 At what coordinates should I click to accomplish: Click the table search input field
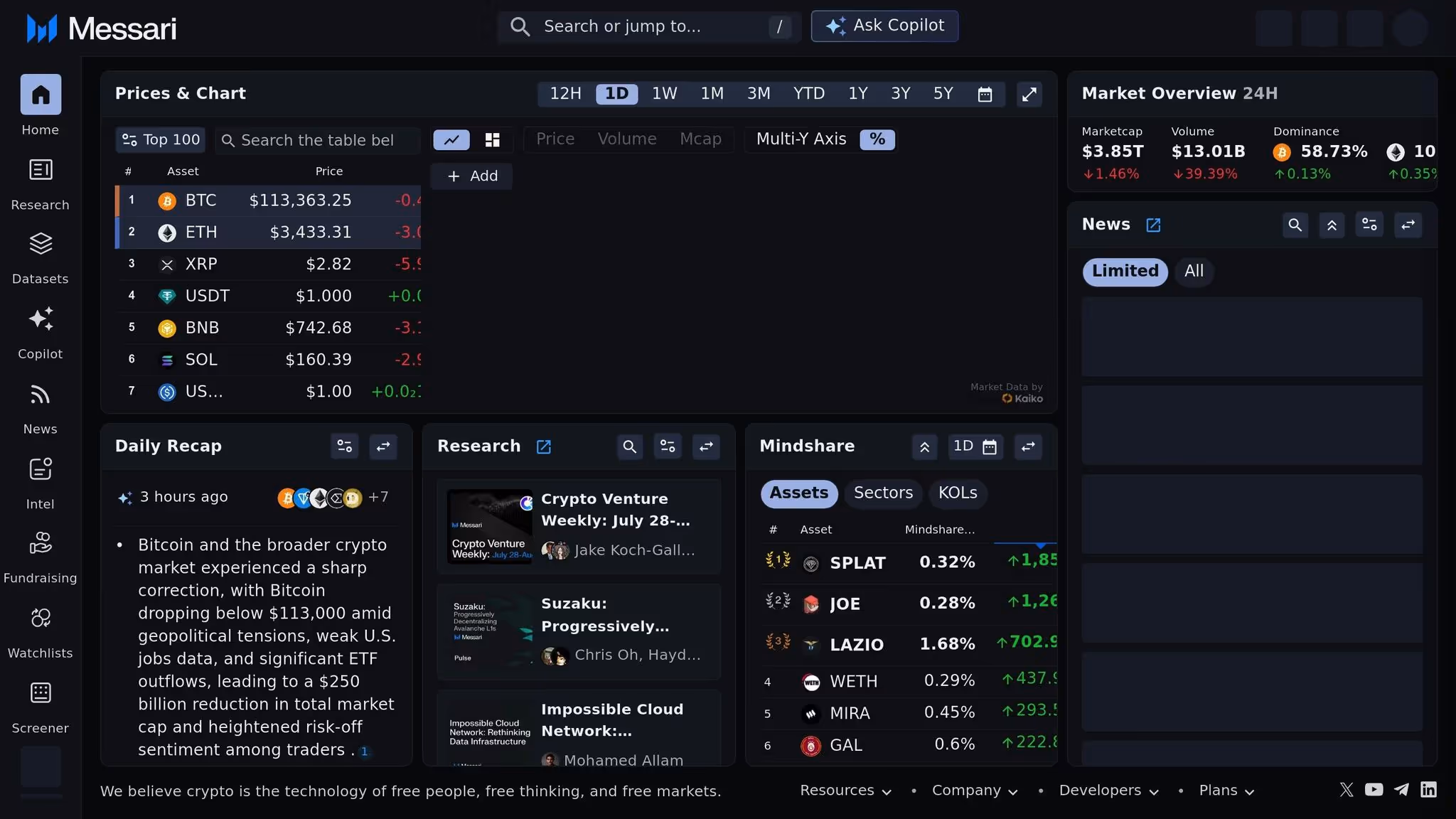tap(317, 141)
